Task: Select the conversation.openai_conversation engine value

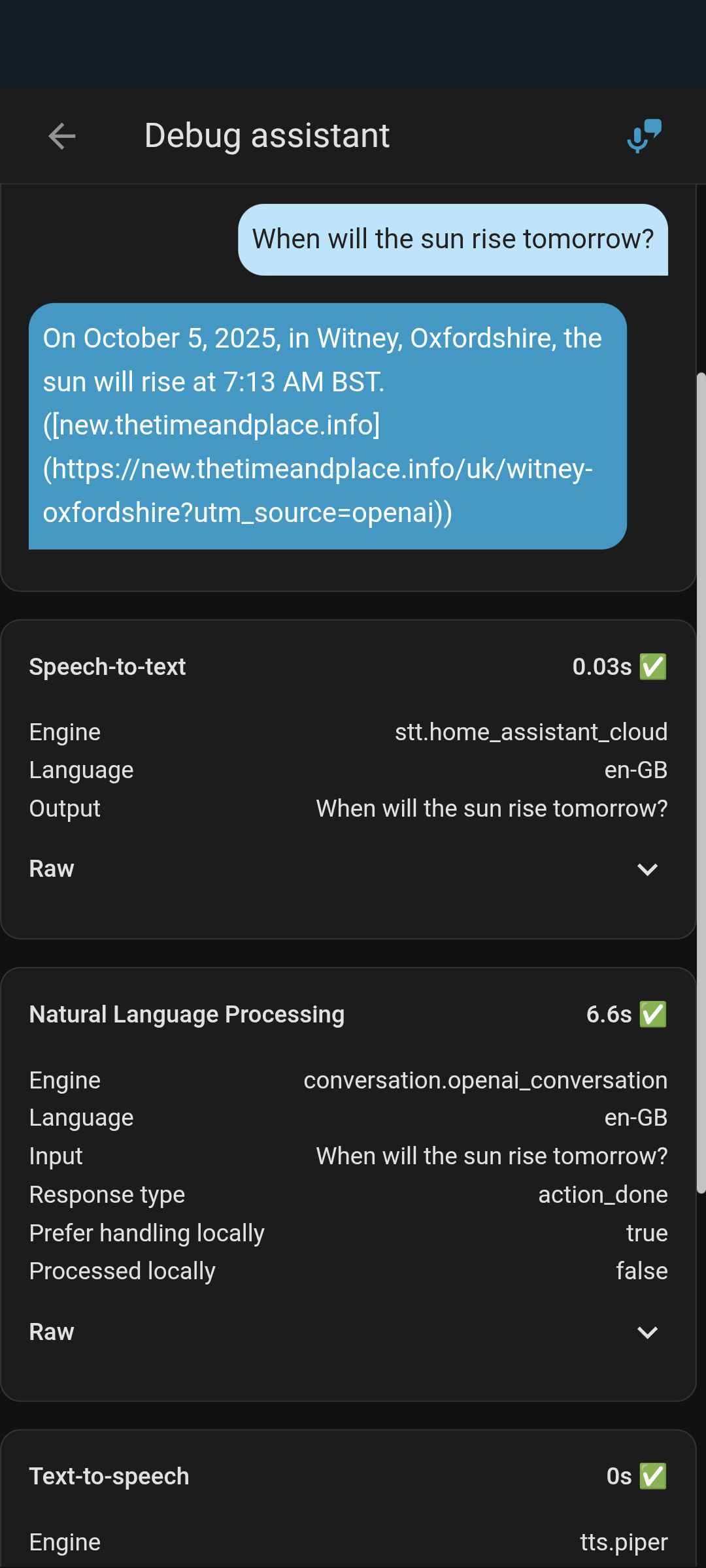Action: (485, 1081)
